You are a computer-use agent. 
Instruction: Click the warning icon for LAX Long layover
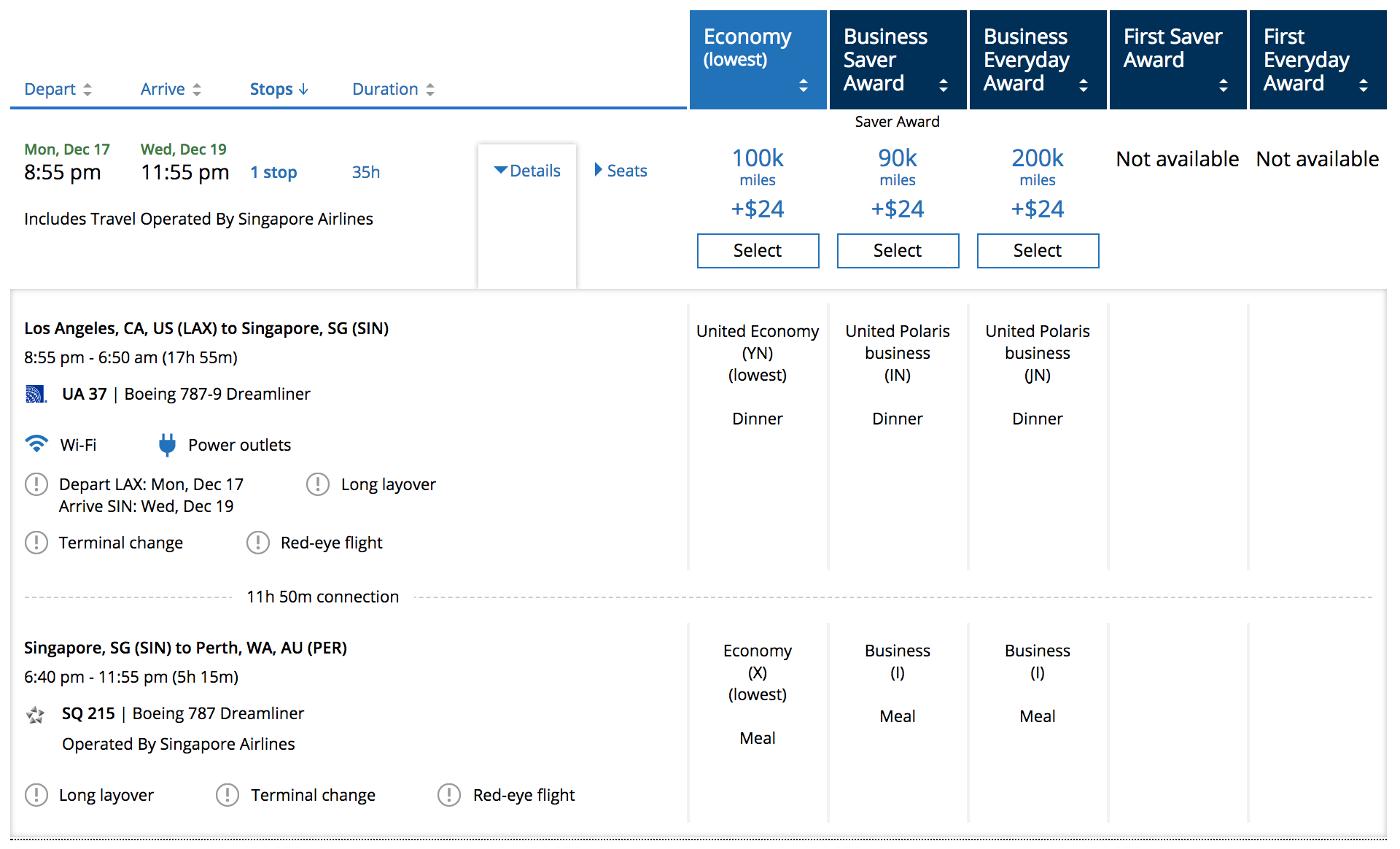(x=318, y=484)
